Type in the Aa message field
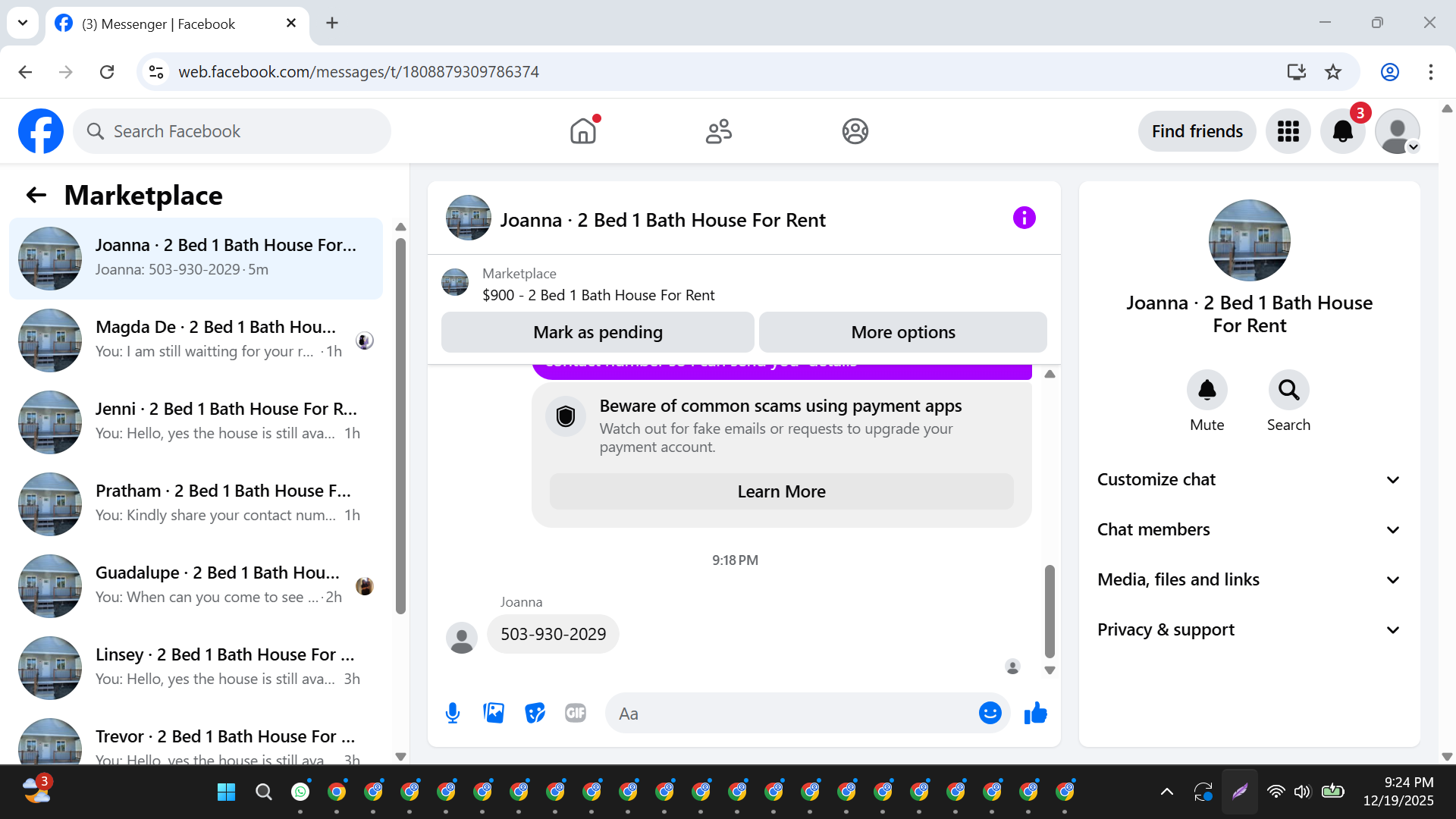Image resolution: width=1456 pixels, height=819 pixels. [789, 713]
